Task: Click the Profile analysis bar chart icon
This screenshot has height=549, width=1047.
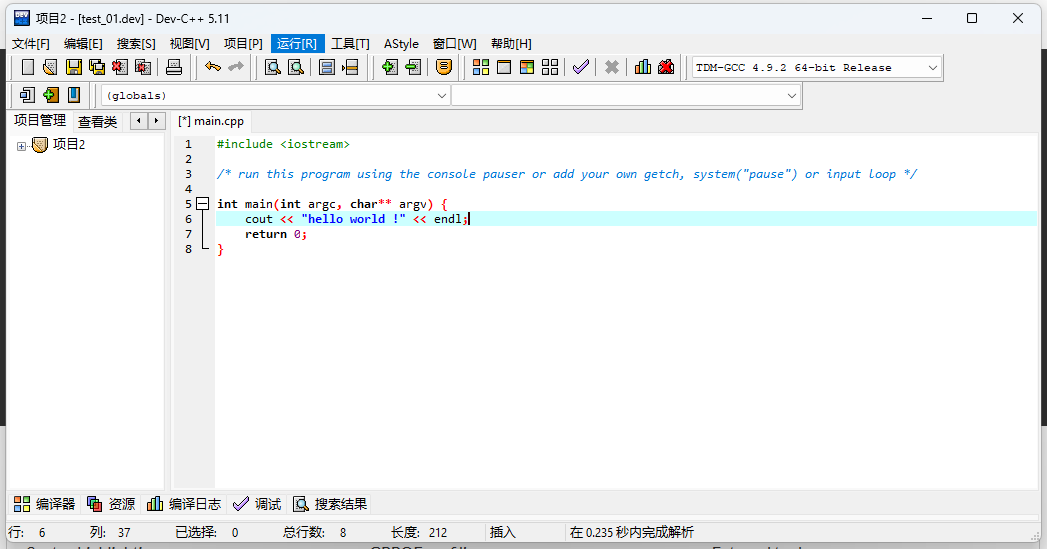Action: (x=642, y=67)
